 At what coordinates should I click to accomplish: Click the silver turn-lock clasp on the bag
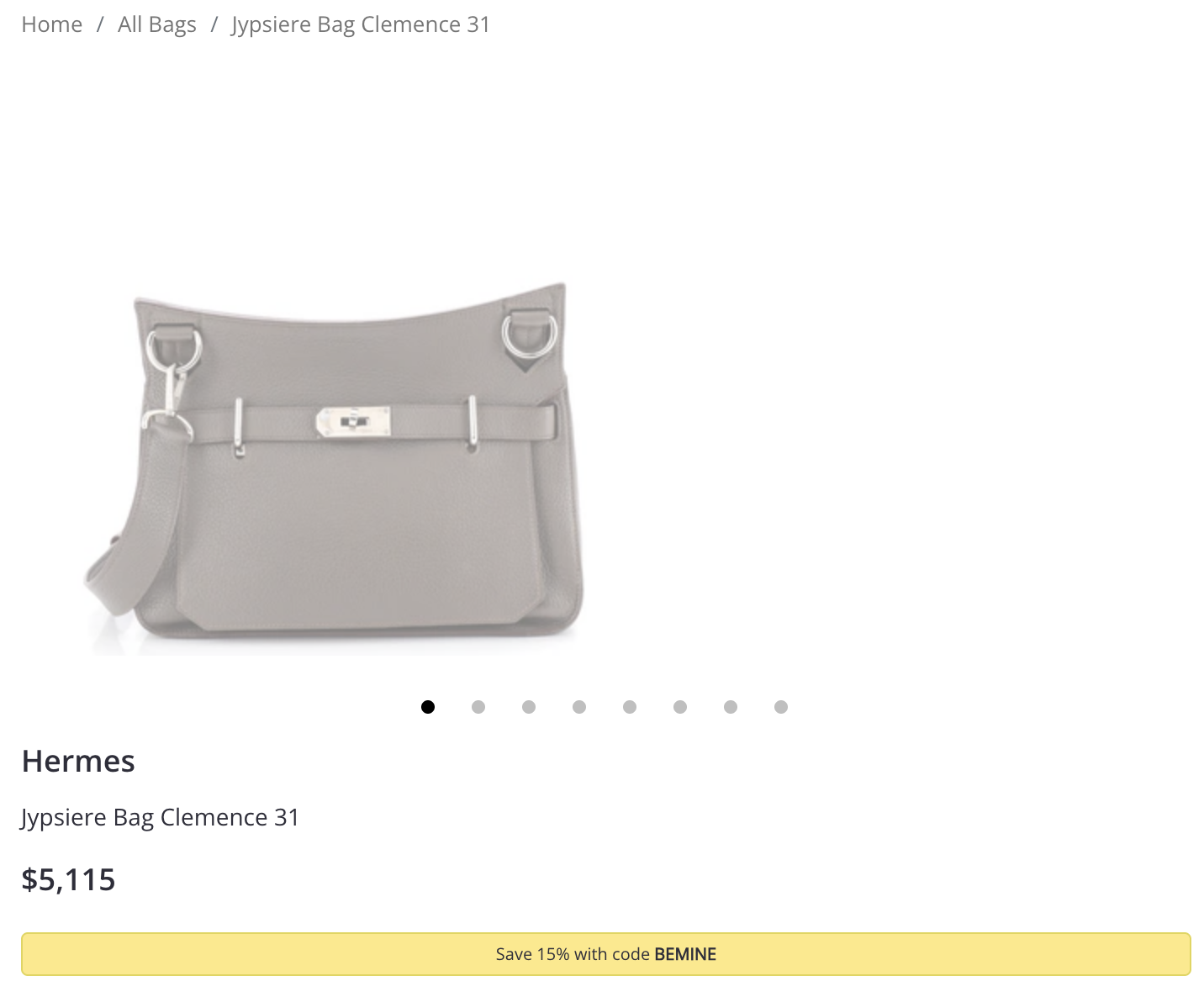tap(353, 422)
